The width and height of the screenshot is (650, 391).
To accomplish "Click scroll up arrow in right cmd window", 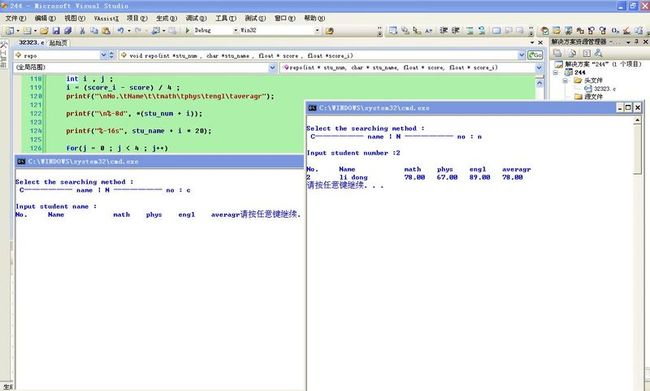I will 638,120.
